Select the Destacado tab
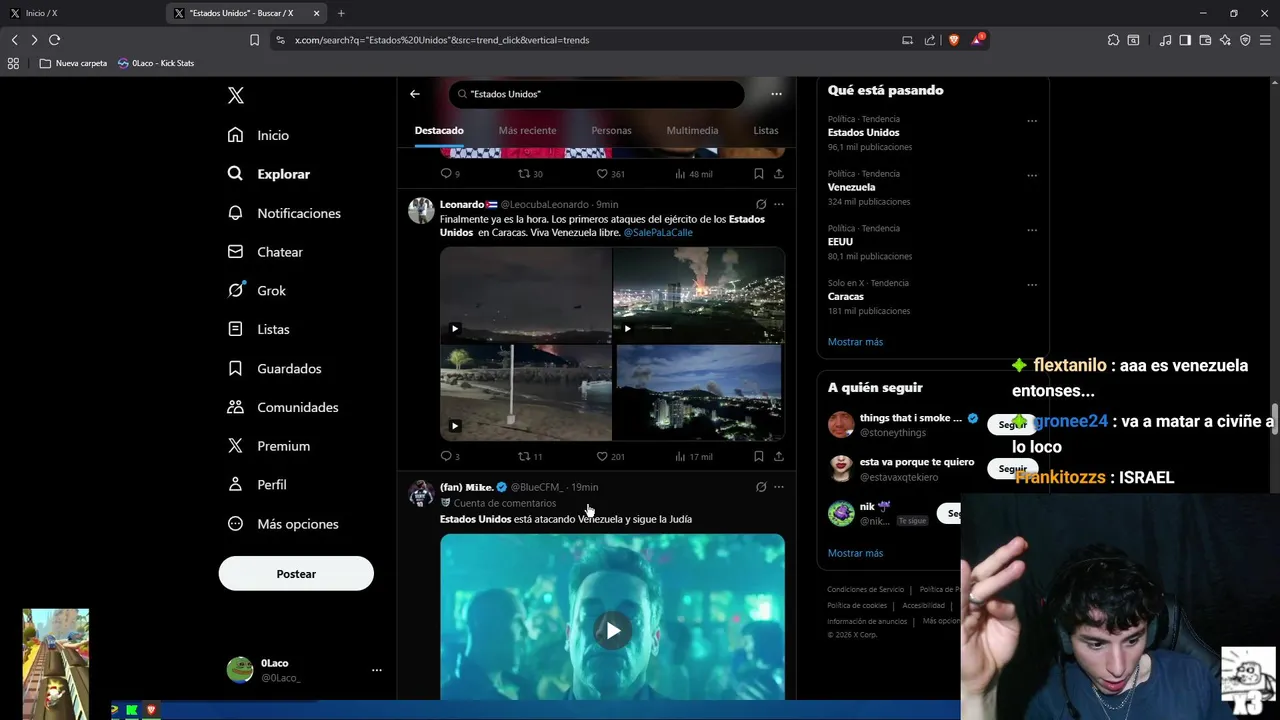 (439, 131)
